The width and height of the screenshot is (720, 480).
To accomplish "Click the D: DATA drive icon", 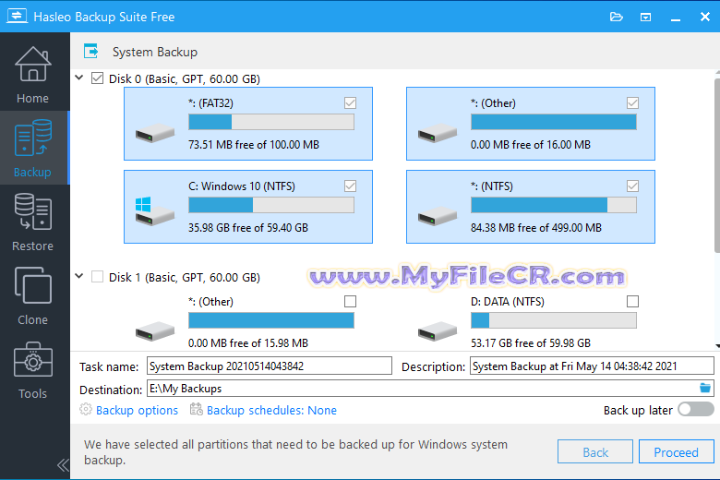I will pyautogui.click(x=437, y=331).
